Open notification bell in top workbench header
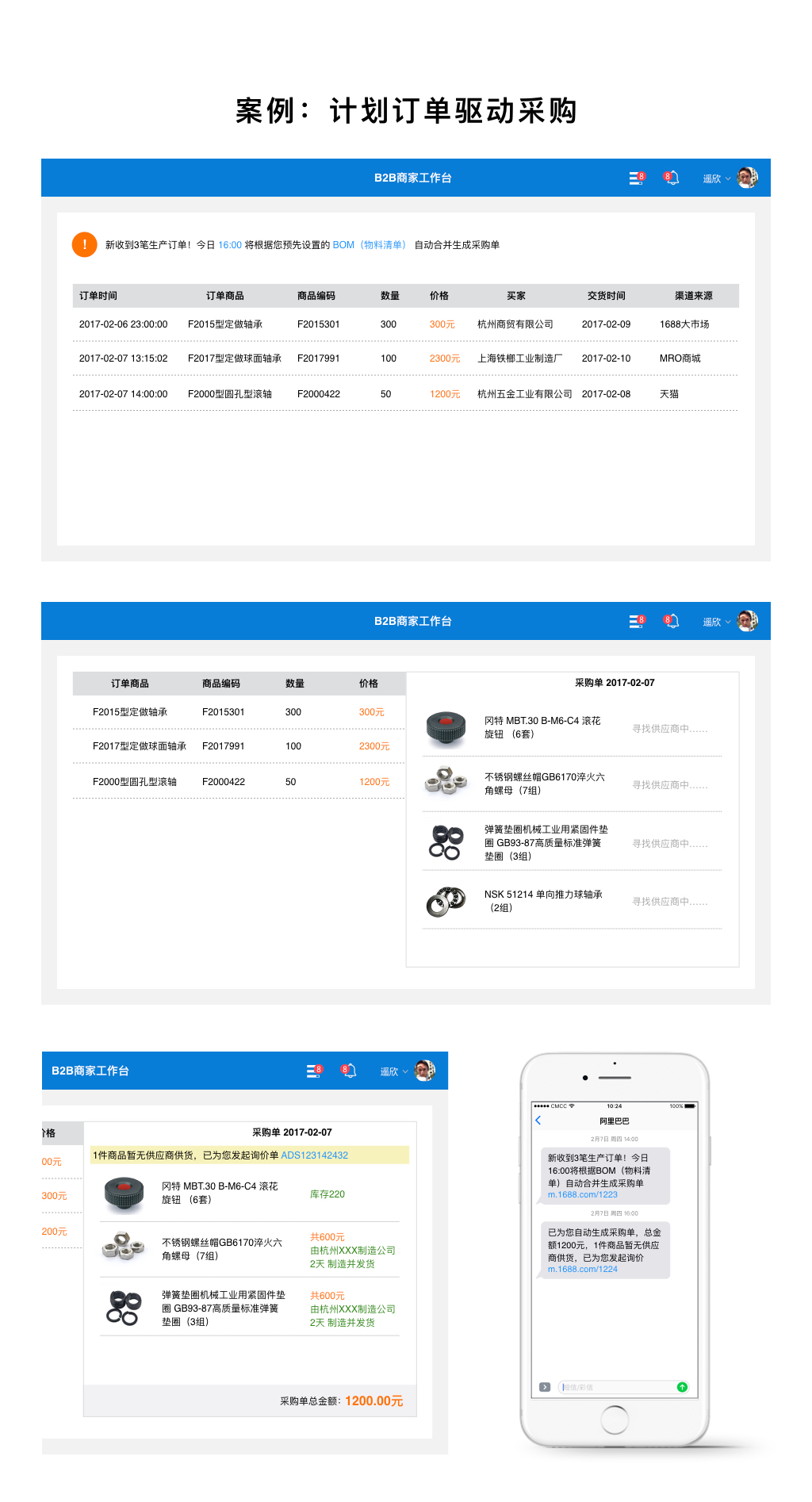The width and height of the screenshot is (812, 1502). coord(671,178)
